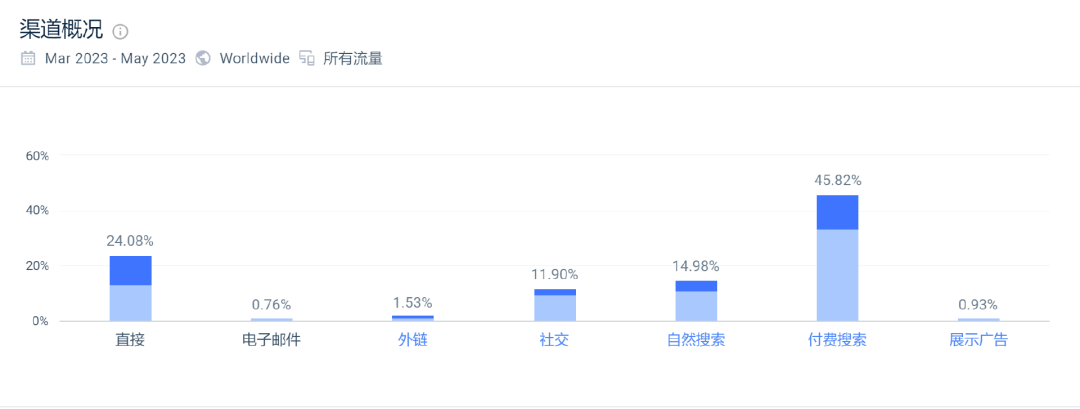The height and width of the screenshot is (409, 1080).
Task: Click the info icon beside 渠道概况
Action: [121, 32]
